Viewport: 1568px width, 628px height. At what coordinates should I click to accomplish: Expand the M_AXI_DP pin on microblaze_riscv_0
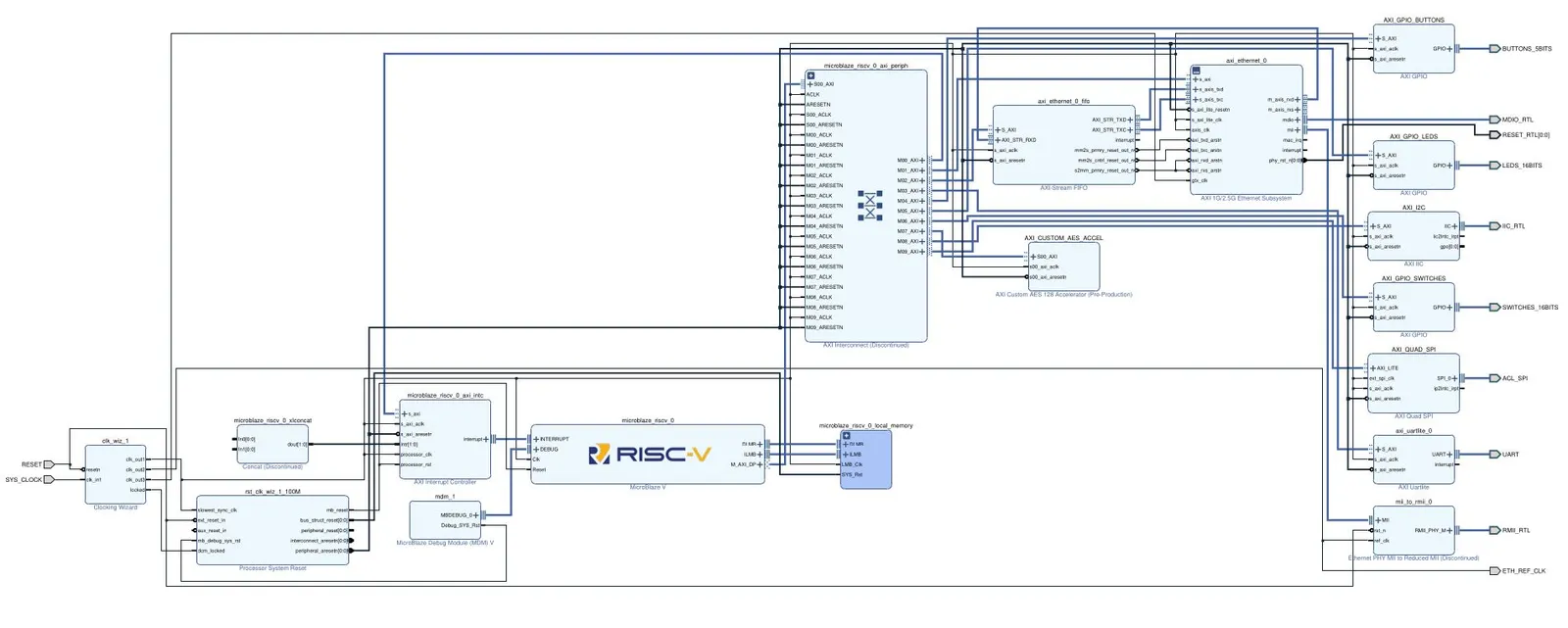pyautogui.click(x=760, y=464)
